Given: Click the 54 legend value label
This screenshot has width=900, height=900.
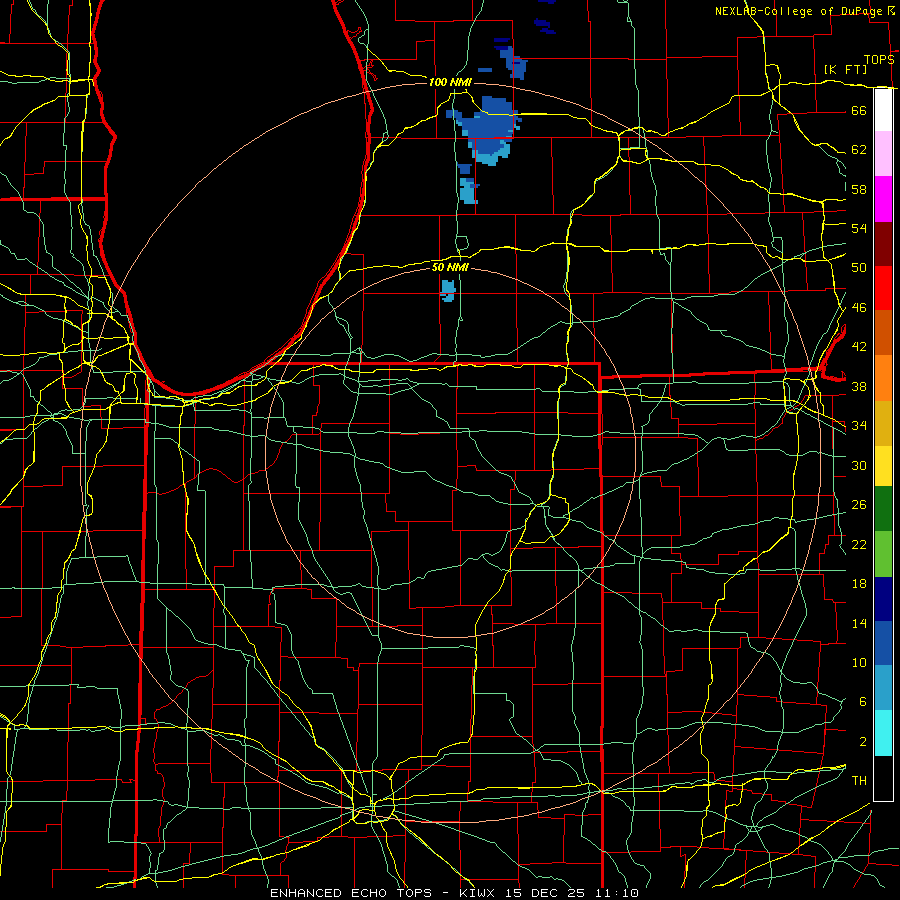Looking at the screenshot, I should 859,228.
